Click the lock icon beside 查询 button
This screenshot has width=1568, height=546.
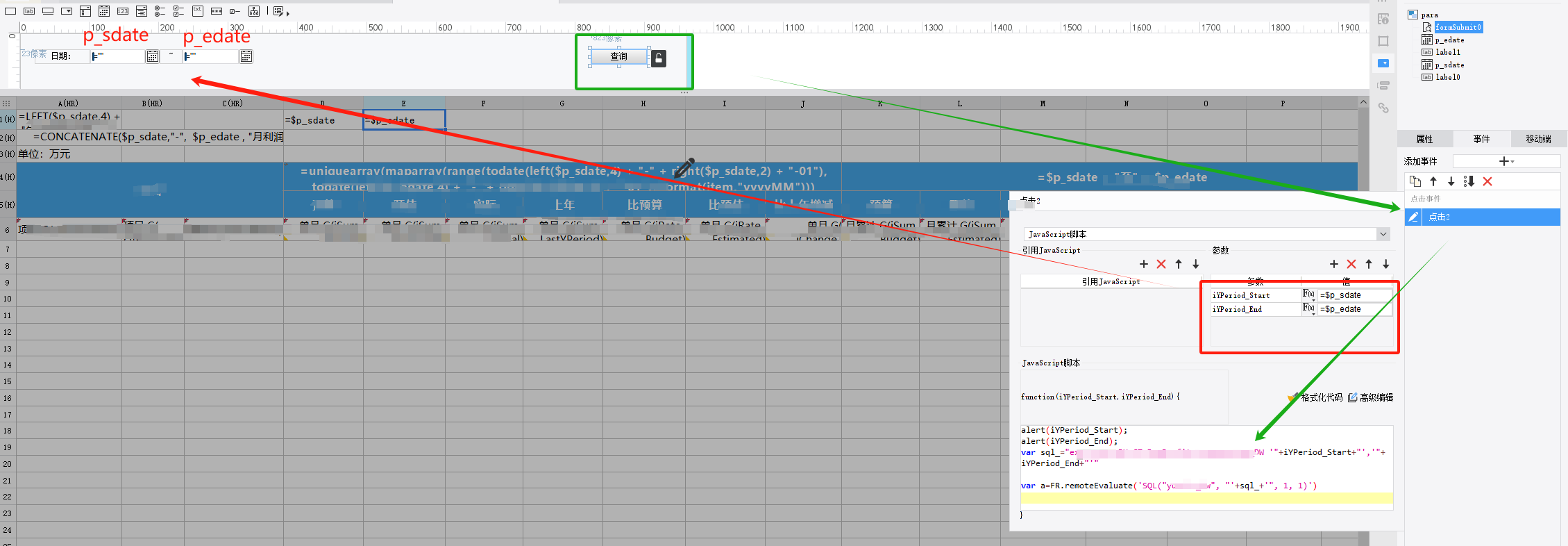(659, 58)
